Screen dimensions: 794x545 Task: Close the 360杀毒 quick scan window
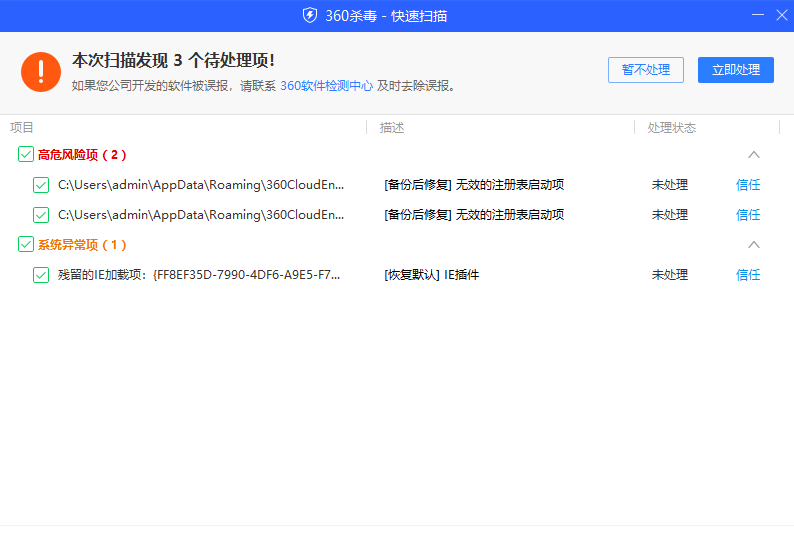[781, 15]
